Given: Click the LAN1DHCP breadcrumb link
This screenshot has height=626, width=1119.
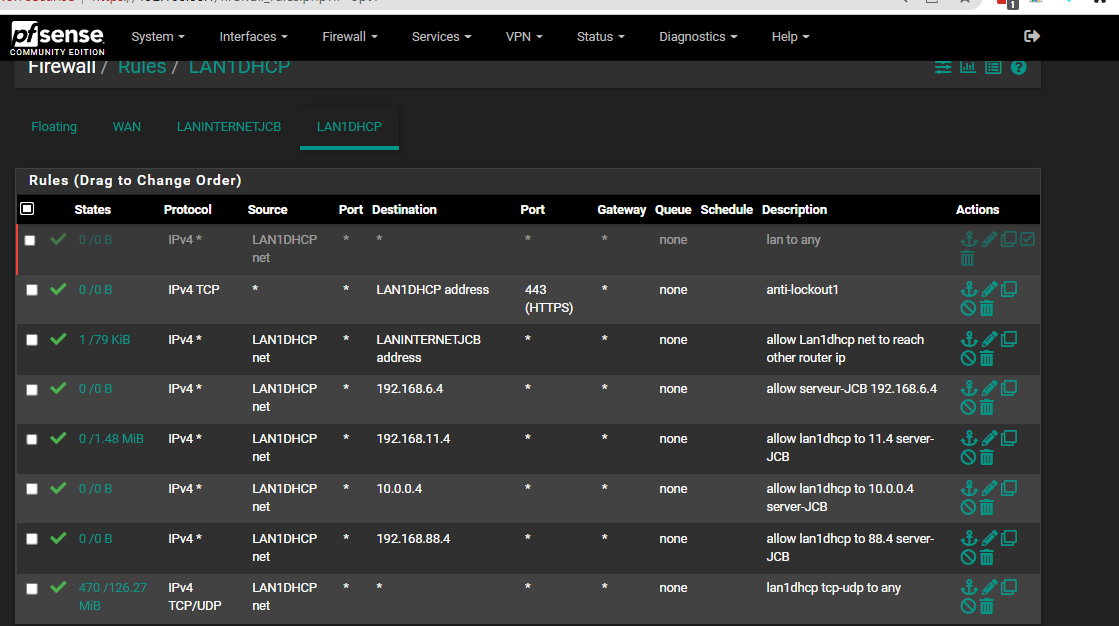Looking at the screenshot, I should 239,67.
